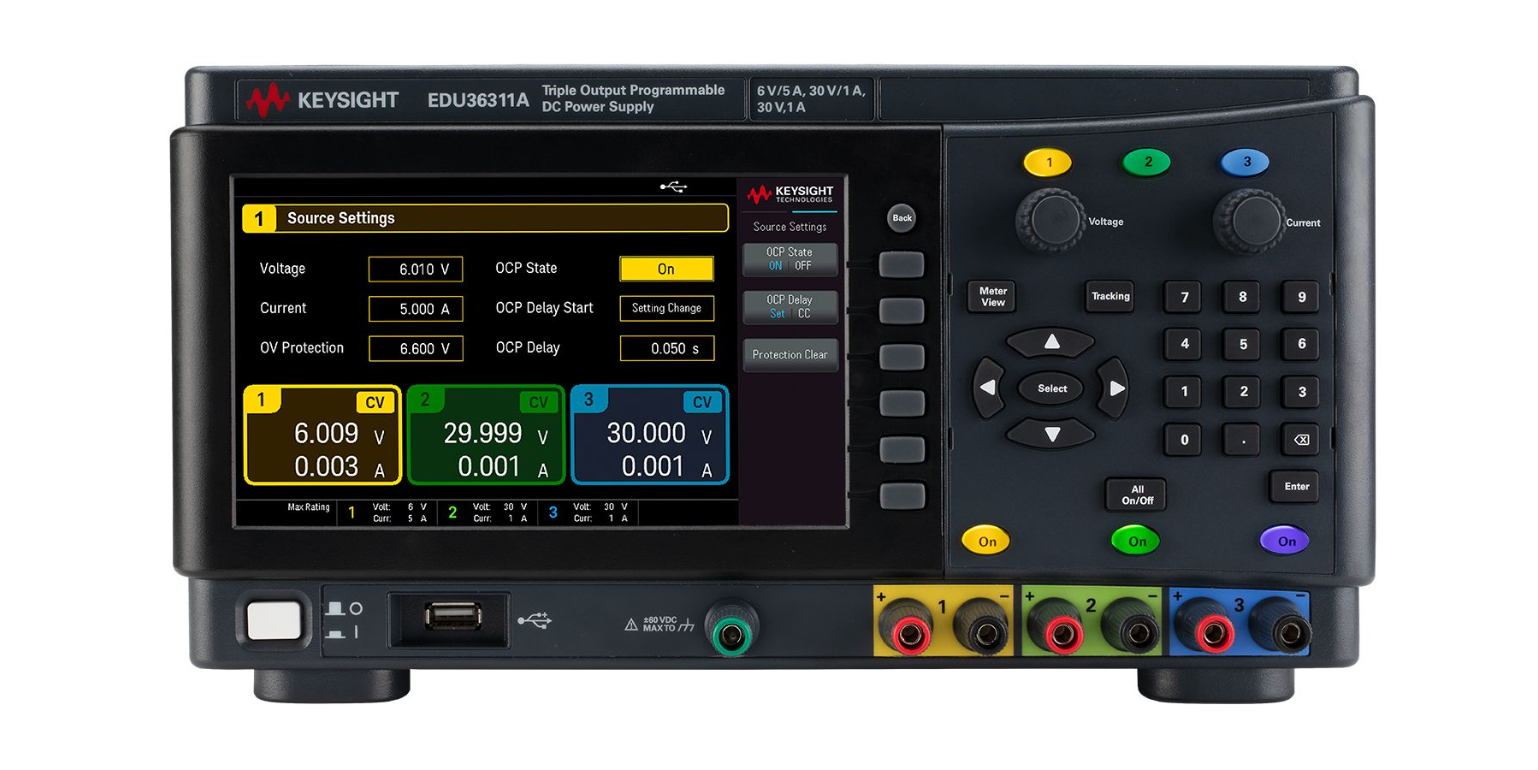Select Protection Clear on-screen menu item
The width and height of the screenshot is (1538, 770).
click(789, 355)
